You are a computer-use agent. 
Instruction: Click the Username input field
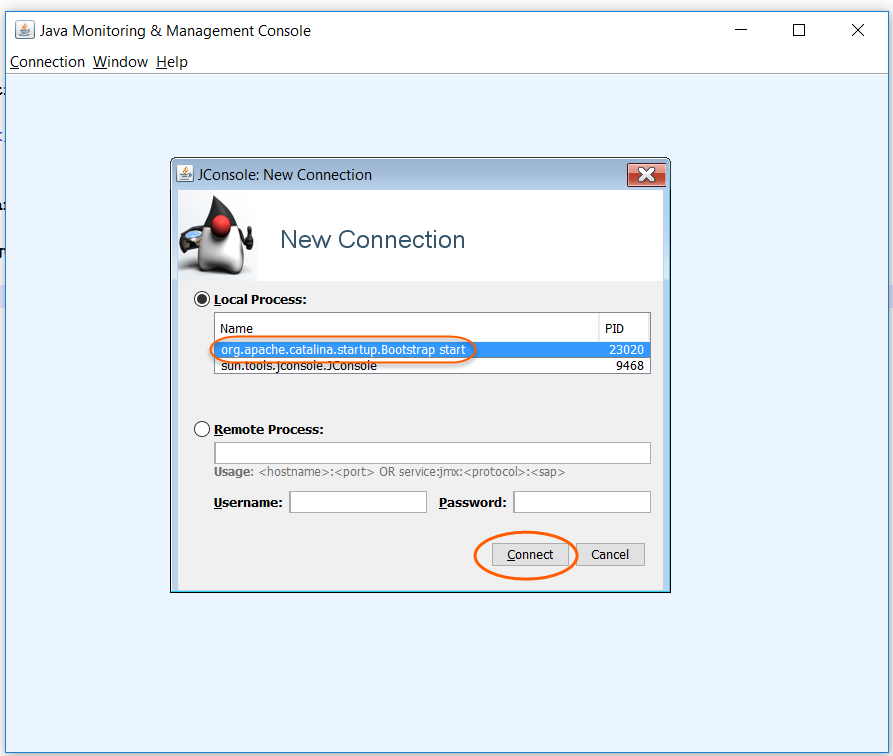pyautogui.click(x=357, y=502)
